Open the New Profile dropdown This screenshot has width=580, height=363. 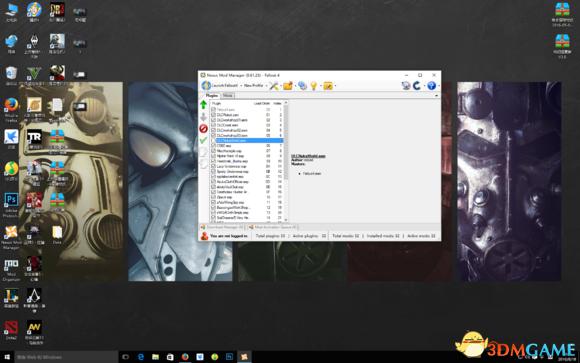pos(255,85)
